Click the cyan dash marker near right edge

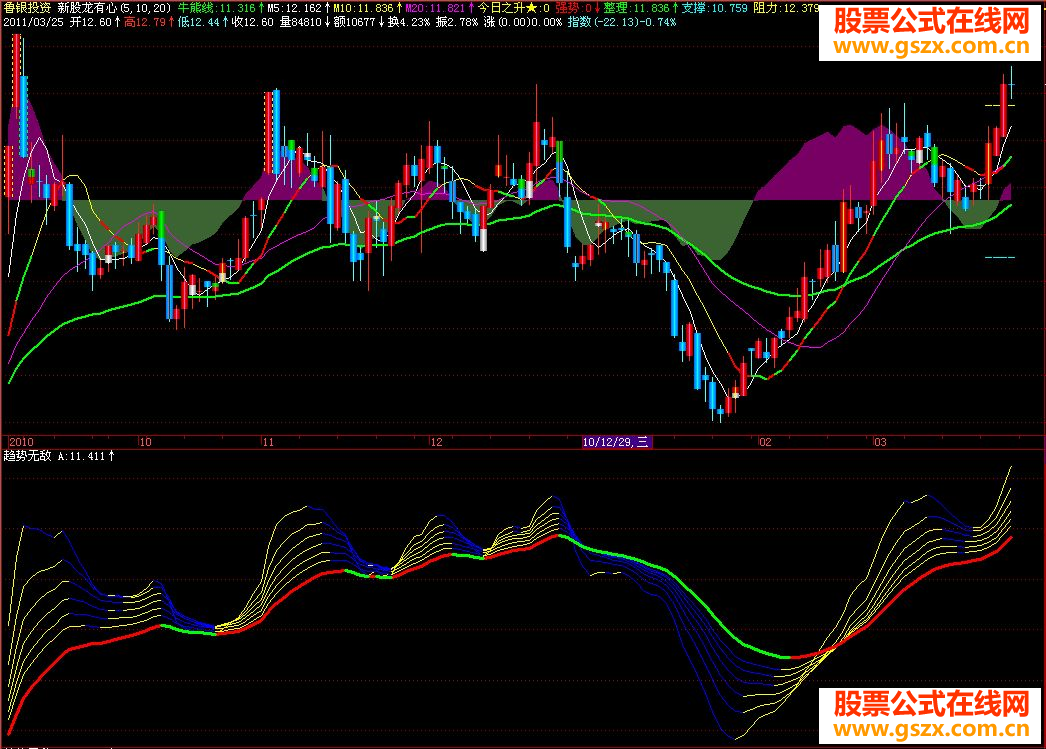pos(1000,258)
